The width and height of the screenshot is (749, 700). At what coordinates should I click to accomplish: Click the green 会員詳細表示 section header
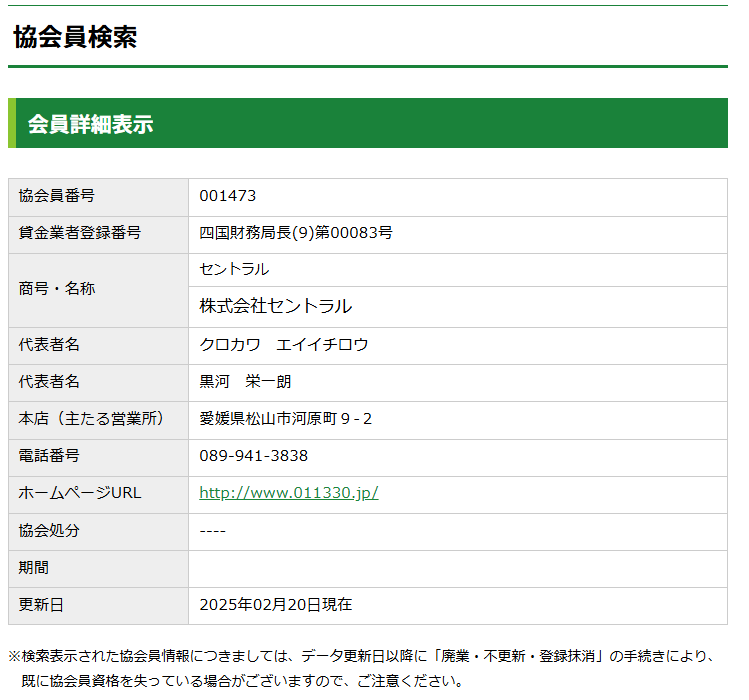(90, 124)
